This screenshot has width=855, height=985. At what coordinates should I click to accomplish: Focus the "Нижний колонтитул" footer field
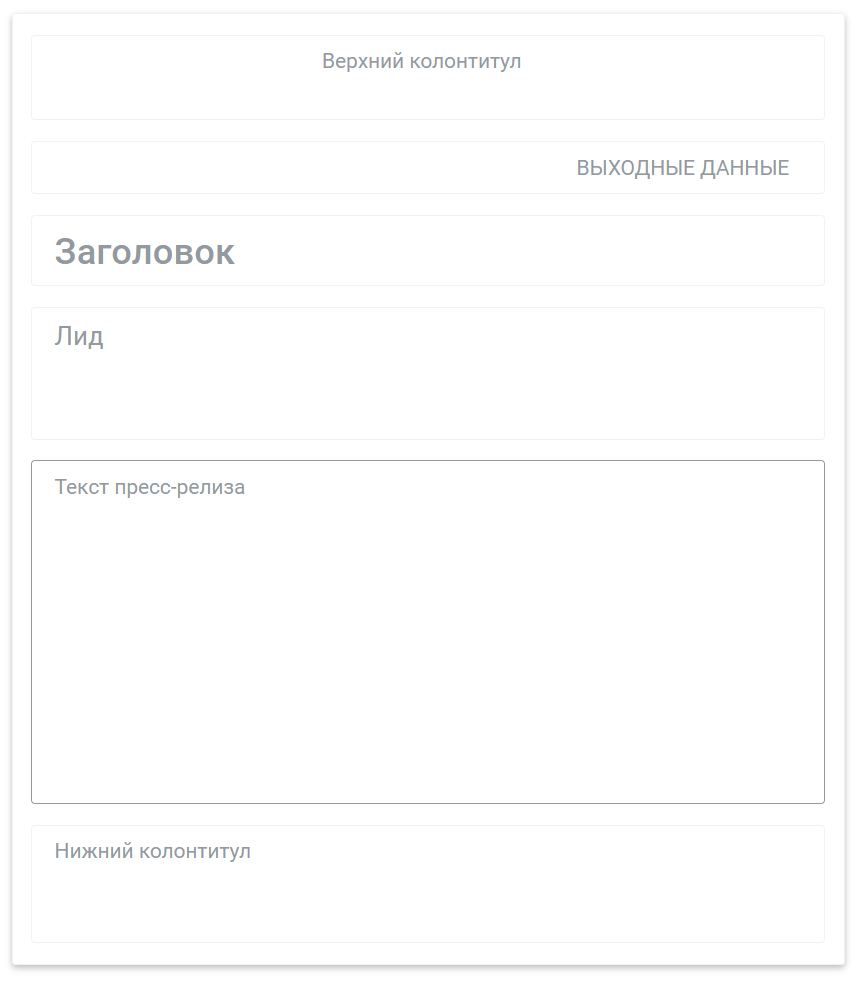point(427,883)
